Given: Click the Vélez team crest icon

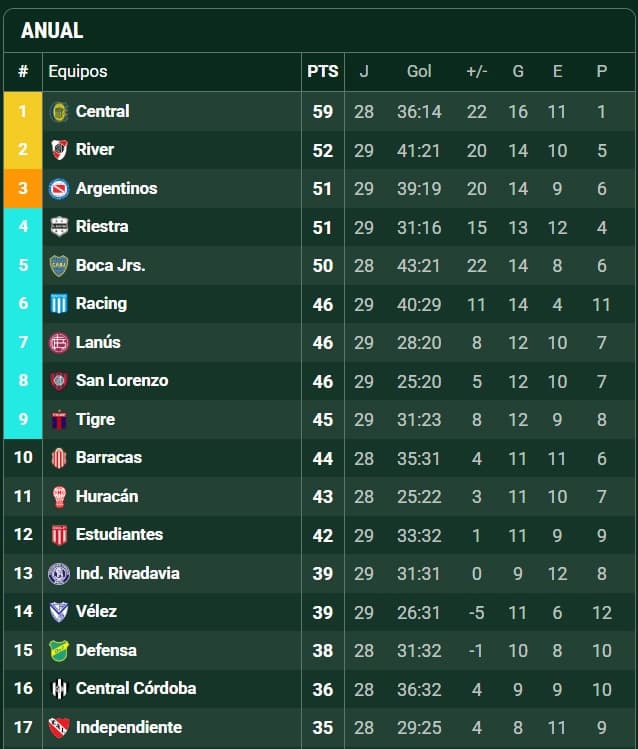Looking at the screenshot, I should coord(59,611).
